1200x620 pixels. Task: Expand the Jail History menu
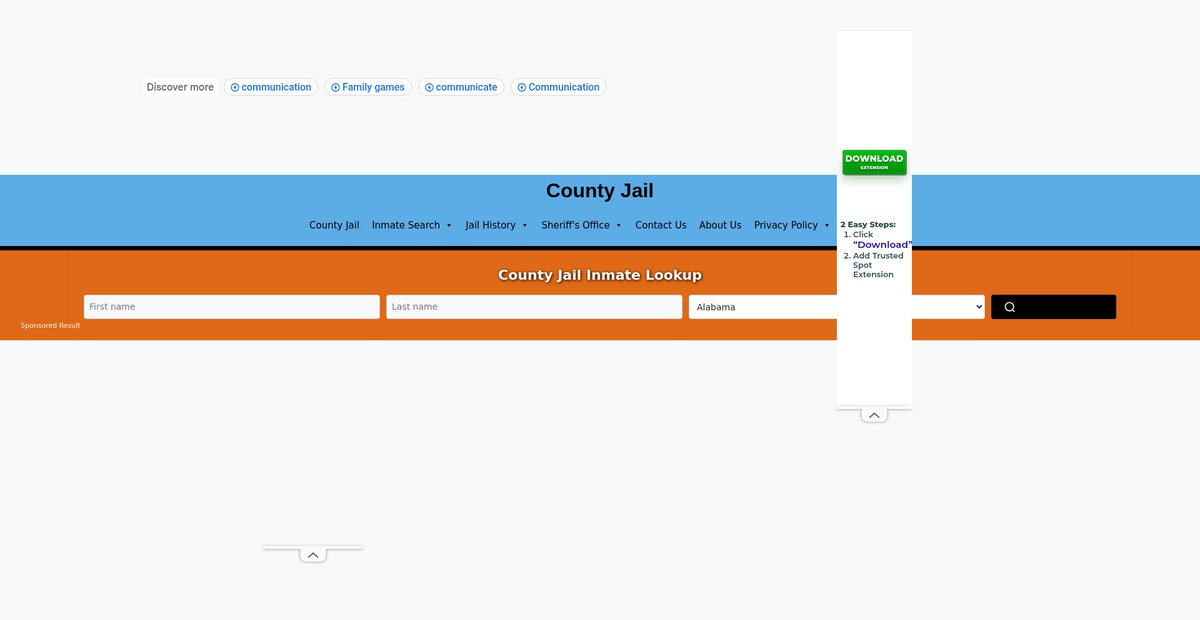(497, 225)
